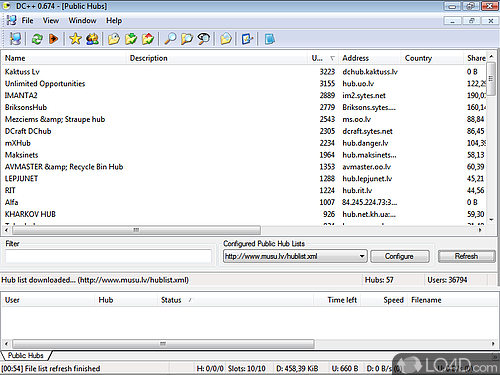Screen dimensions: 500x375
Task: Click hub list horizontal scrollbar thumb
Action: [136, 230]
